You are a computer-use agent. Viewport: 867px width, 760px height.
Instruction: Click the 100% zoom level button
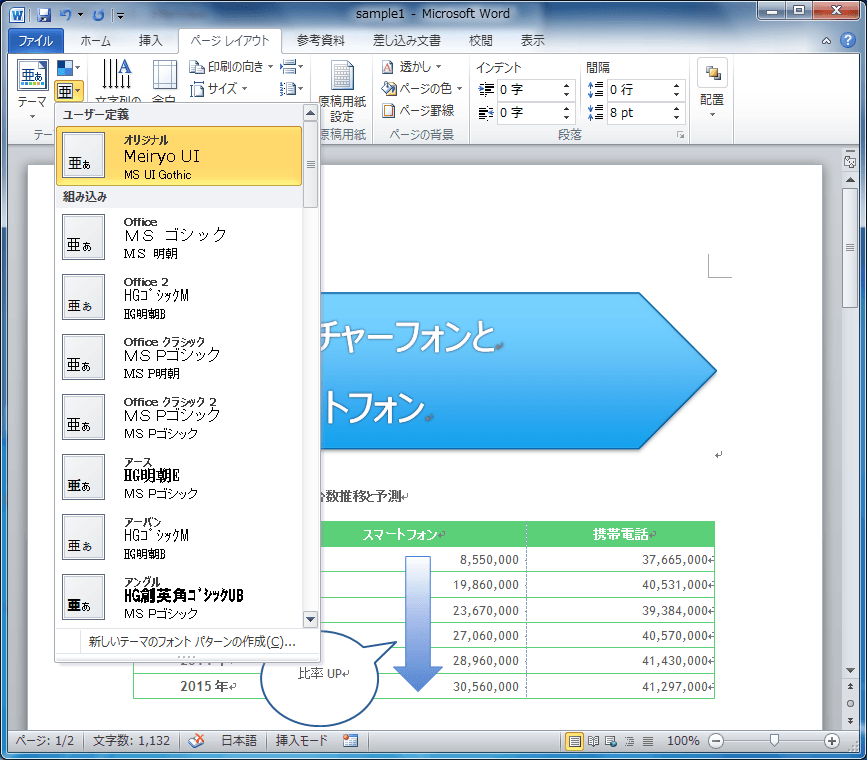point(683,741)
